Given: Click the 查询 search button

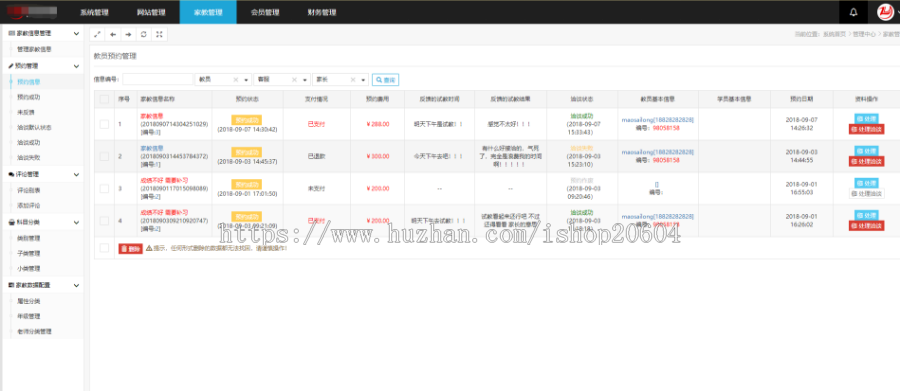Looking at the screenshot, I should [386, 80].
